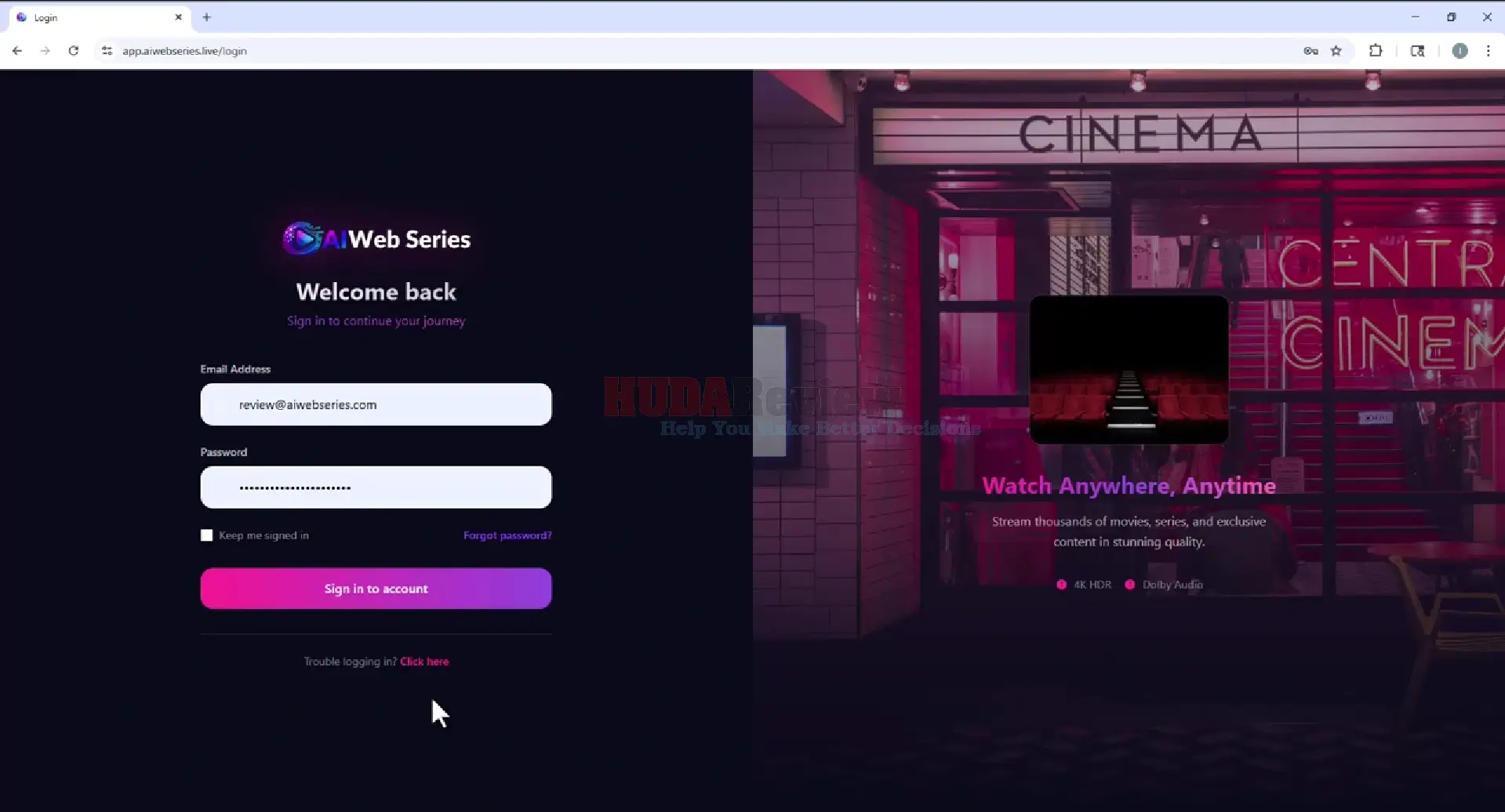The image size is (1505, 812).
Task: Restore down the browser window
Action: (1452, 16)
